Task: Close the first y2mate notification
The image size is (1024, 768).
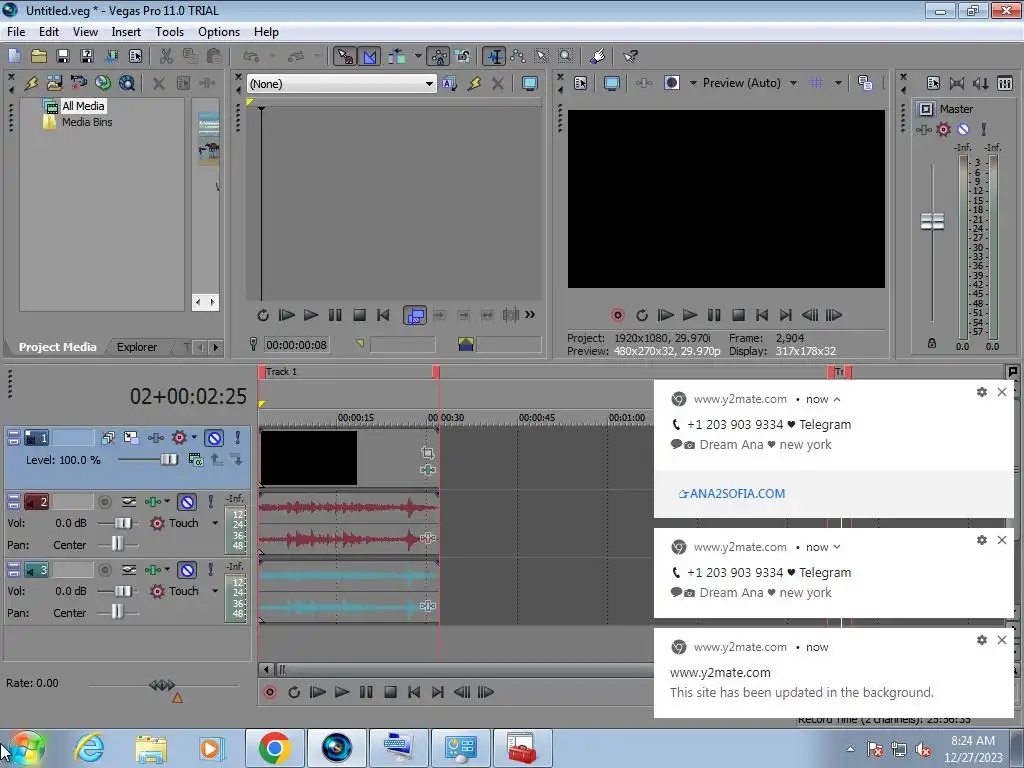Action: click(1002, 392)
